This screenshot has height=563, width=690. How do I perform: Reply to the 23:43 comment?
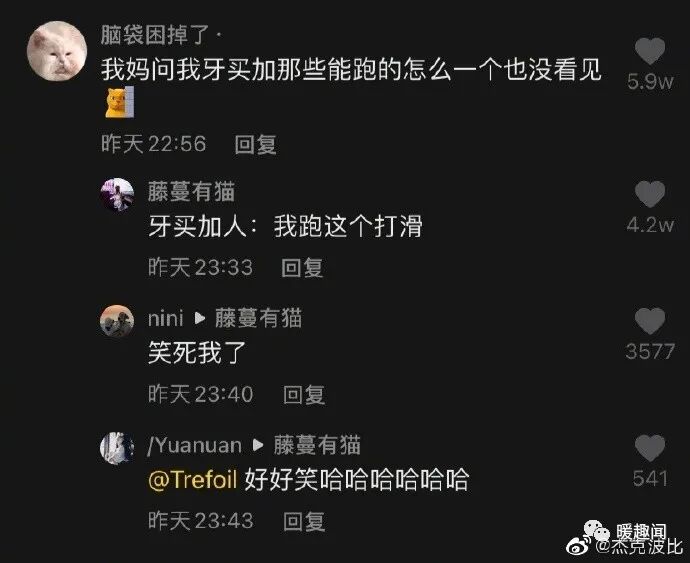tap(304, 521)
